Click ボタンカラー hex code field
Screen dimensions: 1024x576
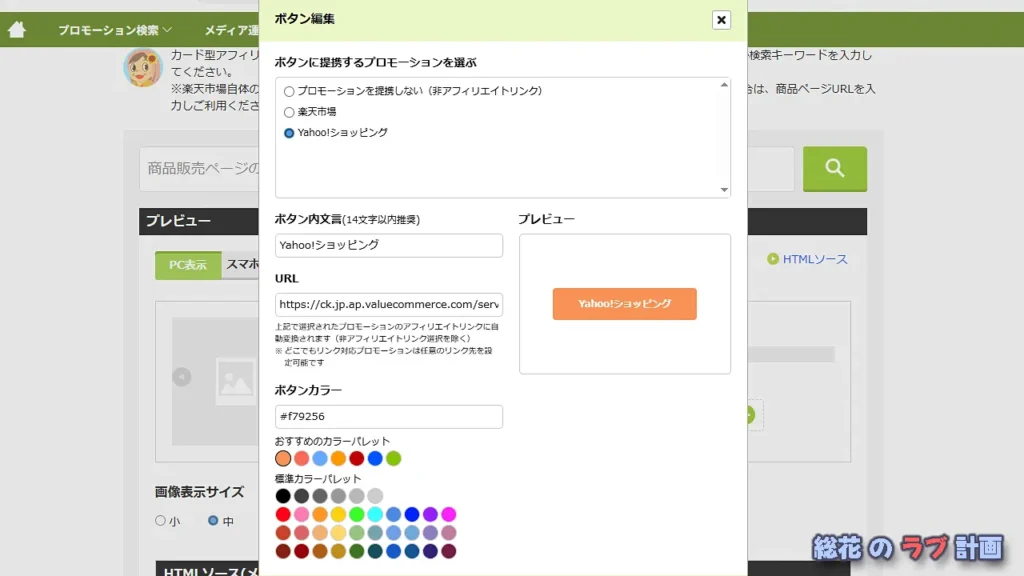point(389,417)
